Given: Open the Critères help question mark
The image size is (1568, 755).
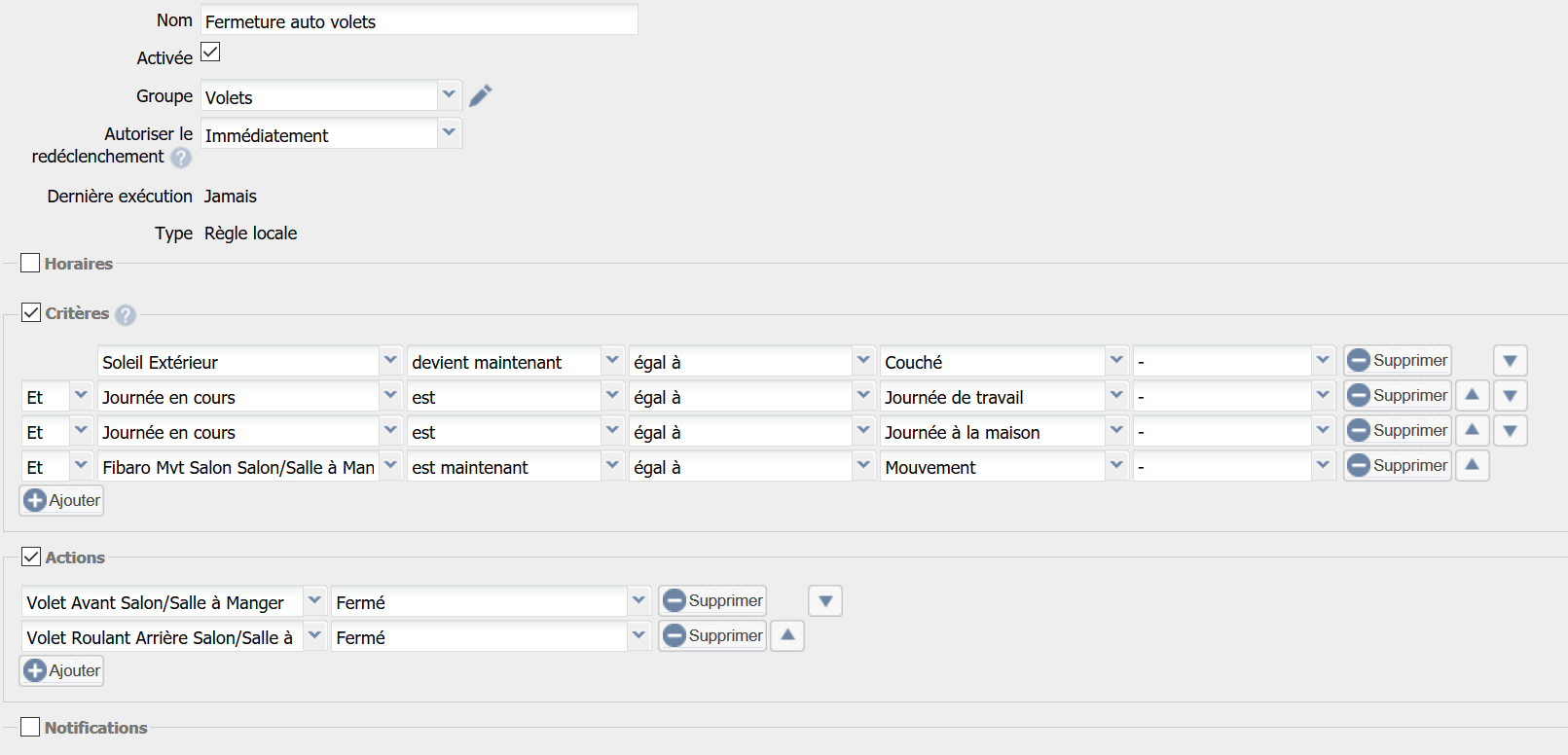Looking at the screenshot, I should 126,315.
